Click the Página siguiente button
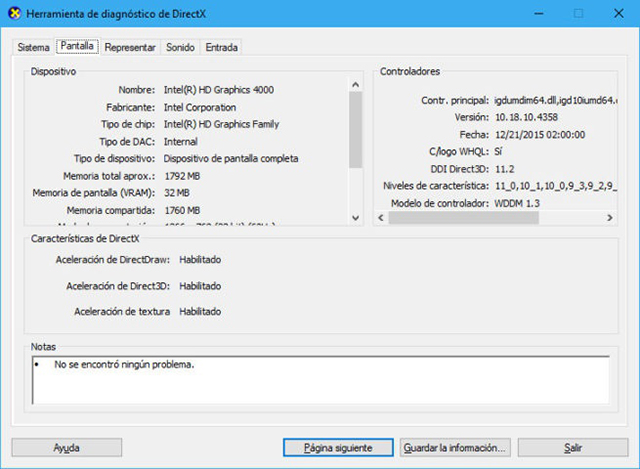 pos(338,448)
